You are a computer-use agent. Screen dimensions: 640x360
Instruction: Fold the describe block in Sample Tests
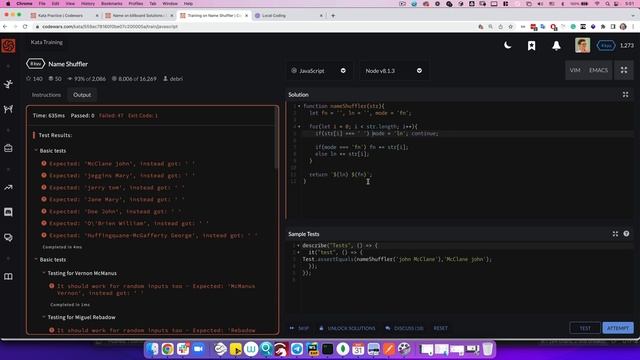(298, 246)
